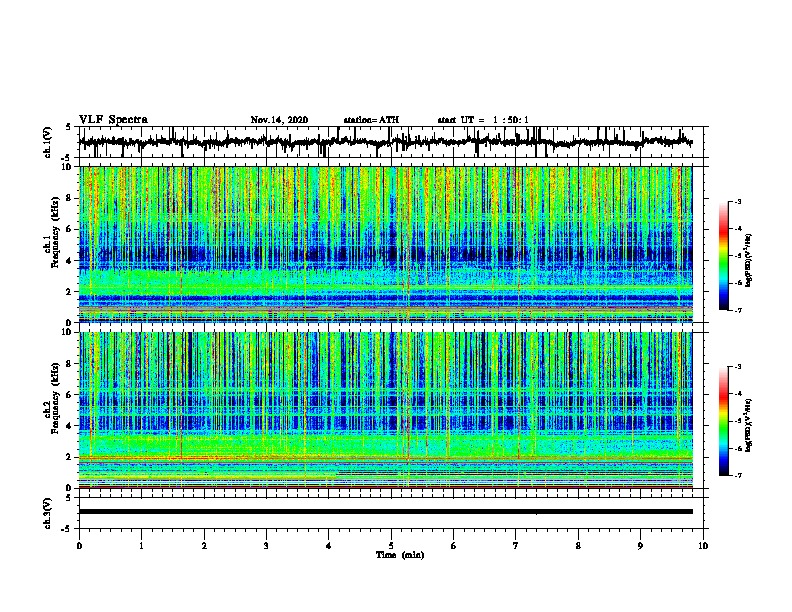This screenshot has width=792, height=612.
Task: Click the "station=ATH" header label
Action: tap(371, 120)
